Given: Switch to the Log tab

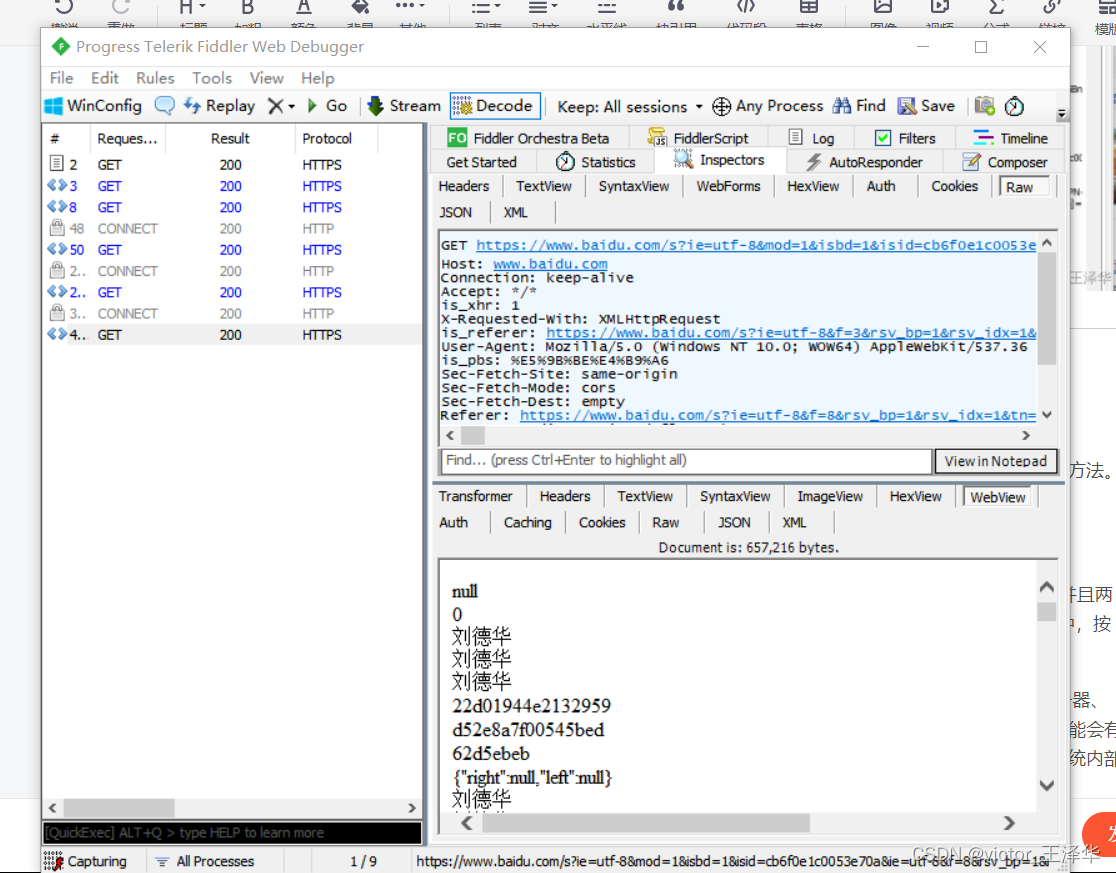Looking at the screenshot, I should click(x=811, y=138).
